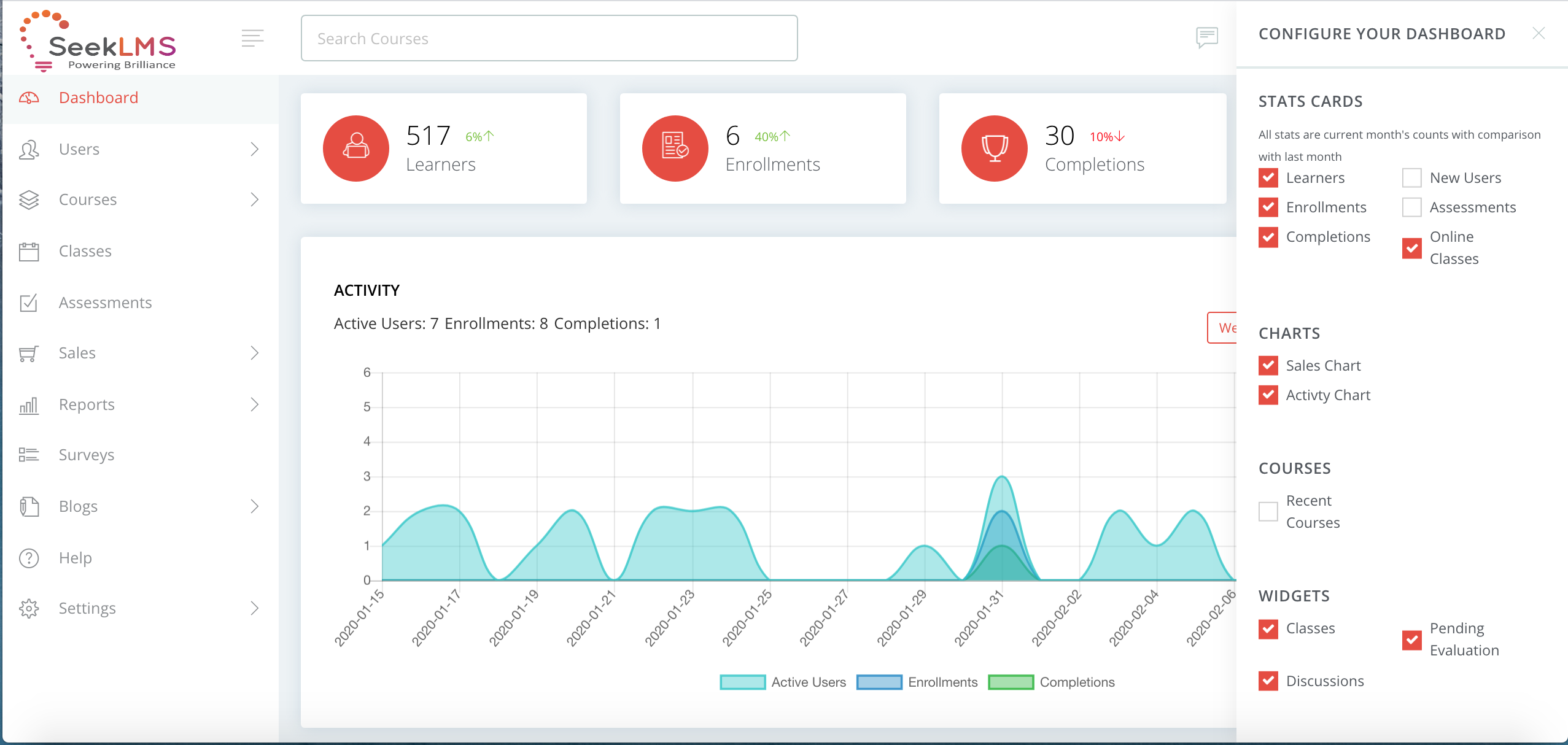Click the Sales shopping cart icon
The height and width of the screenshot is (745, 1568).
[29, 353]
